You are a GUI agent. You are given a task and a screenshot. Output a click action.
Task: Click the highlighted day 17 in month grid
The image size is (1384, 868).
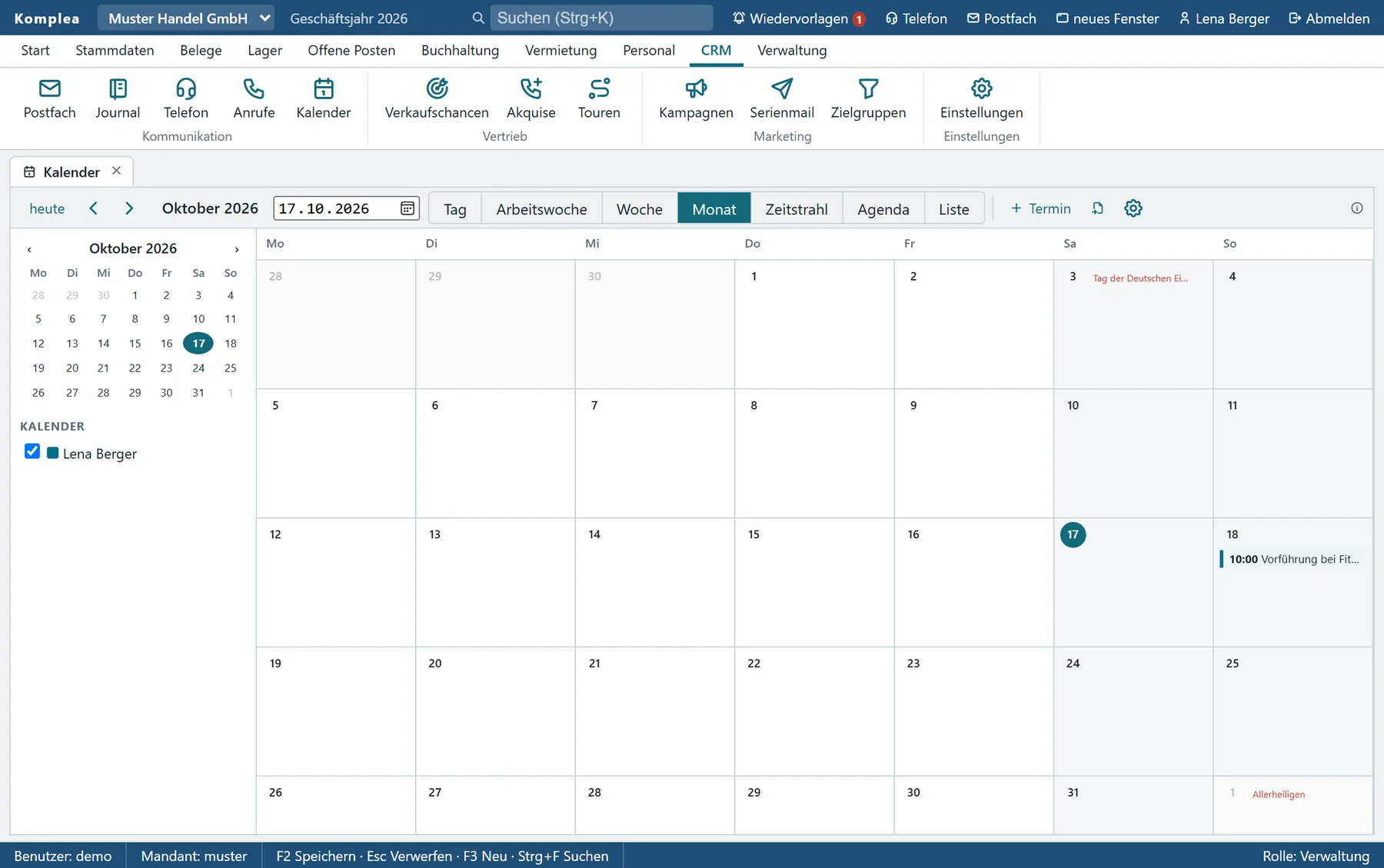[1073, 534]
